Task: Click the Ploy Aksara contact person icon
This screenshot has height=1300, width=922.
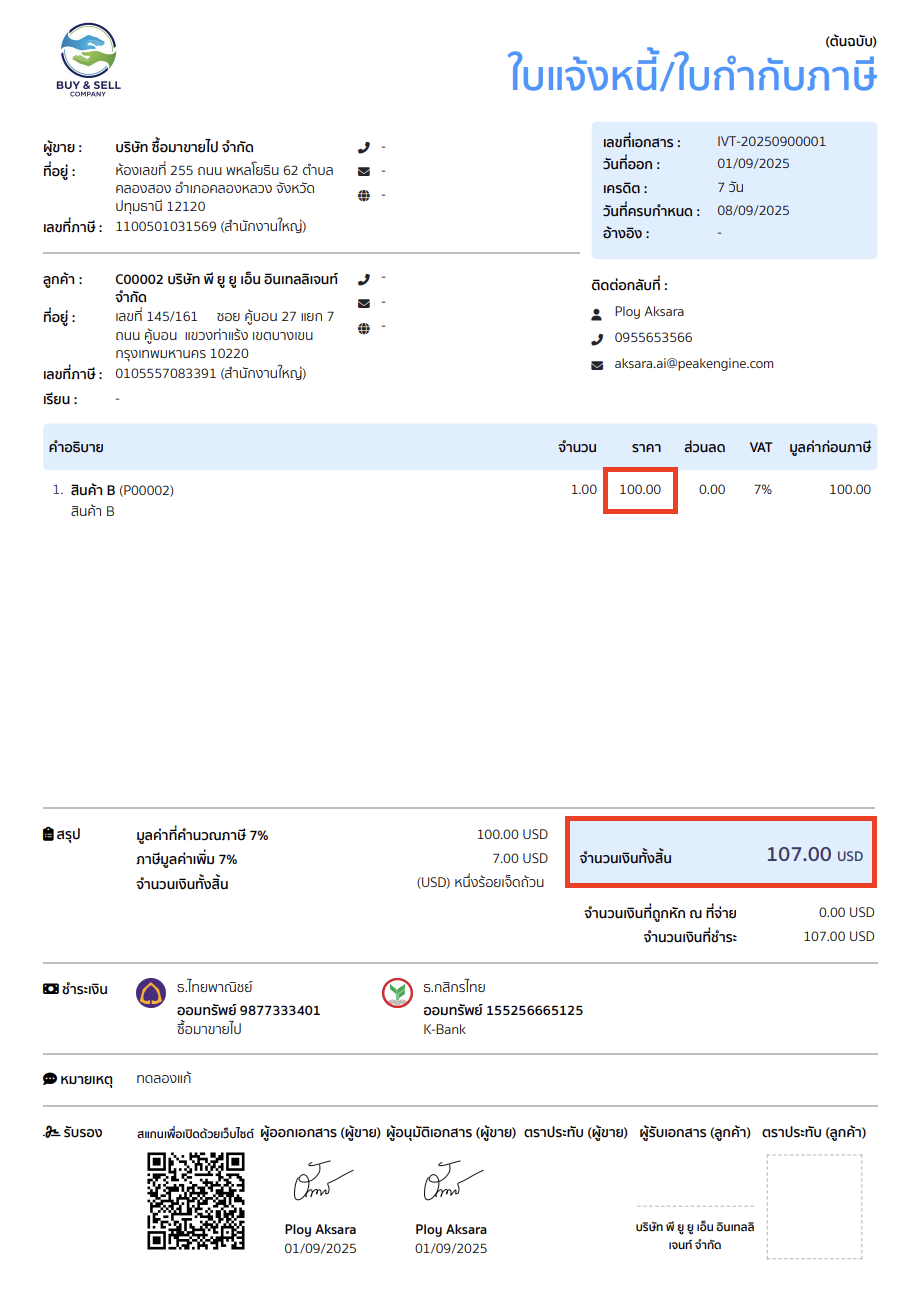Action: tap(598, 313)
